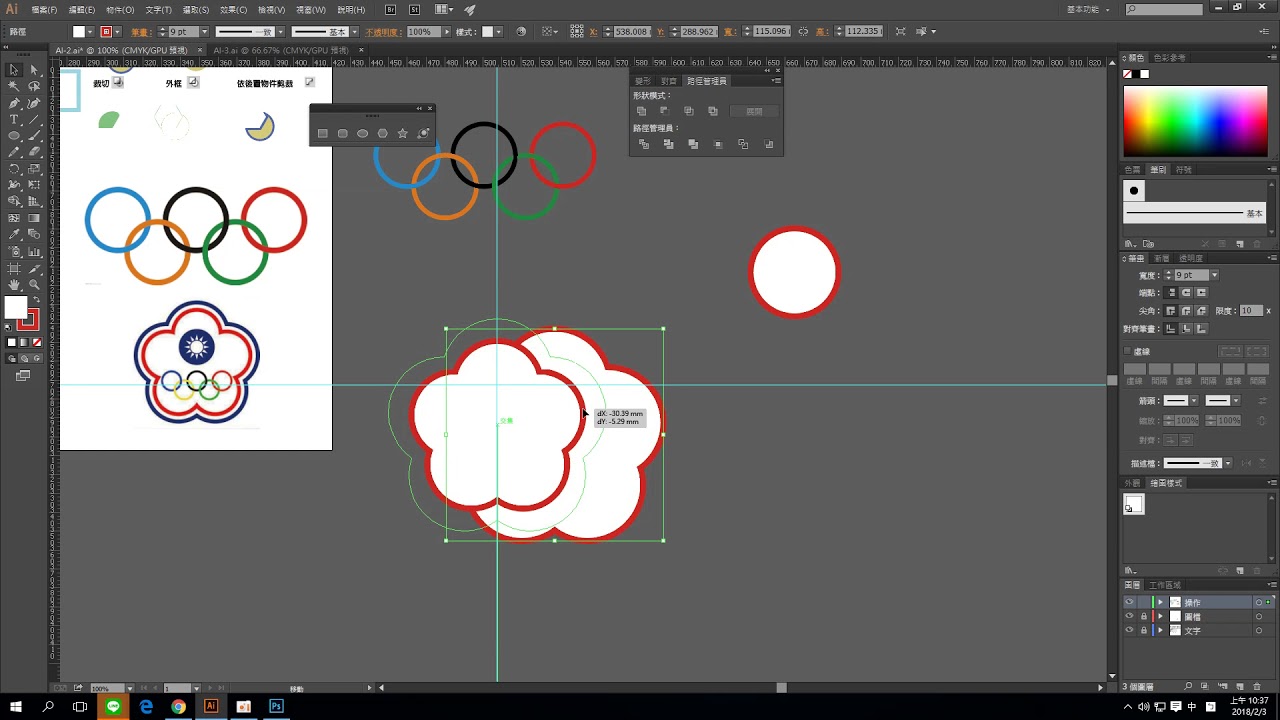
Task: Open the 基本功能 workspace switcher
Action: point(1088,9)
